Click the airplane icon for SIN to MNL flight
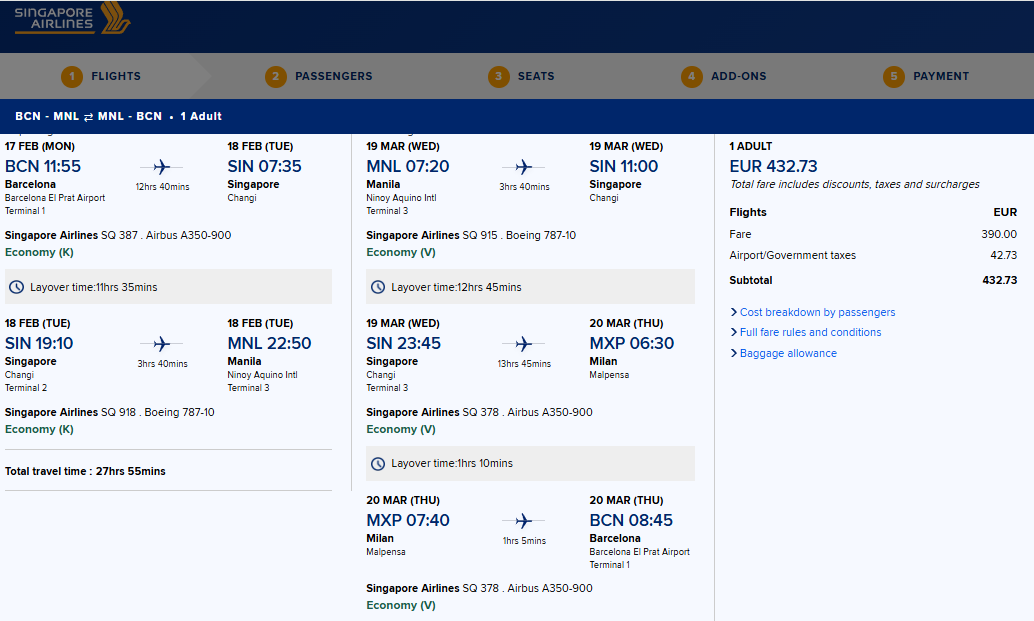This screenshot has height=621, width=1034. coord(162,344)
